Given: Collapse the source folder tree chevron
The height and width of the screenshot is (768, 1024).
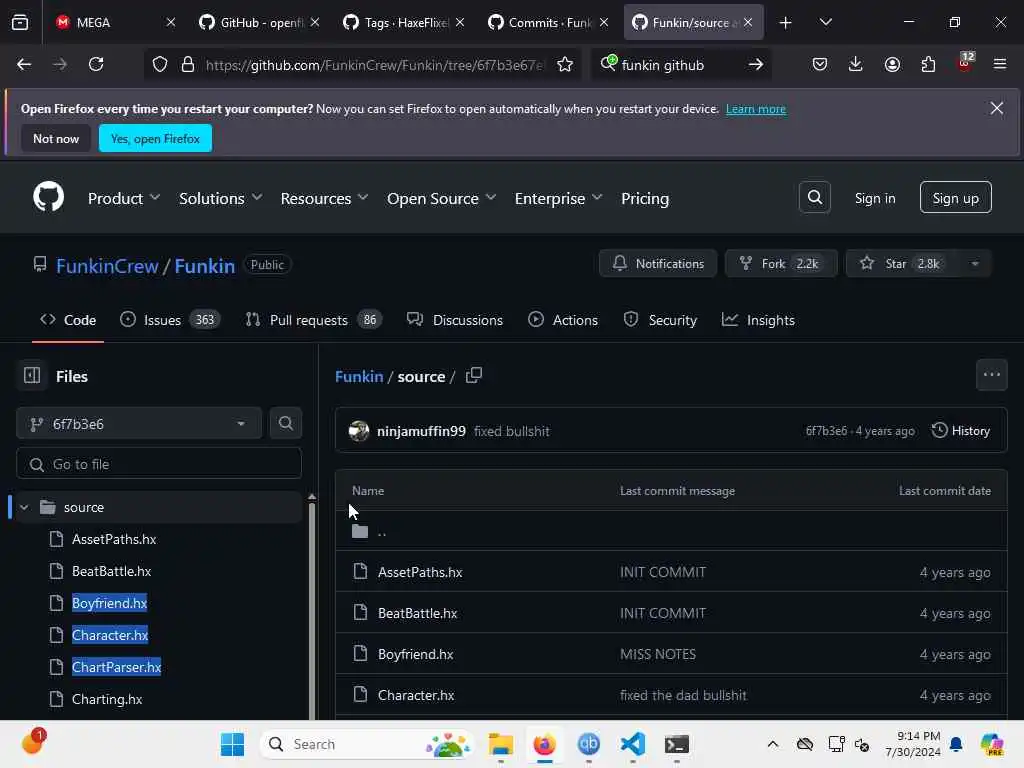Looking at the screenshot, I should [x=24, y=507].
